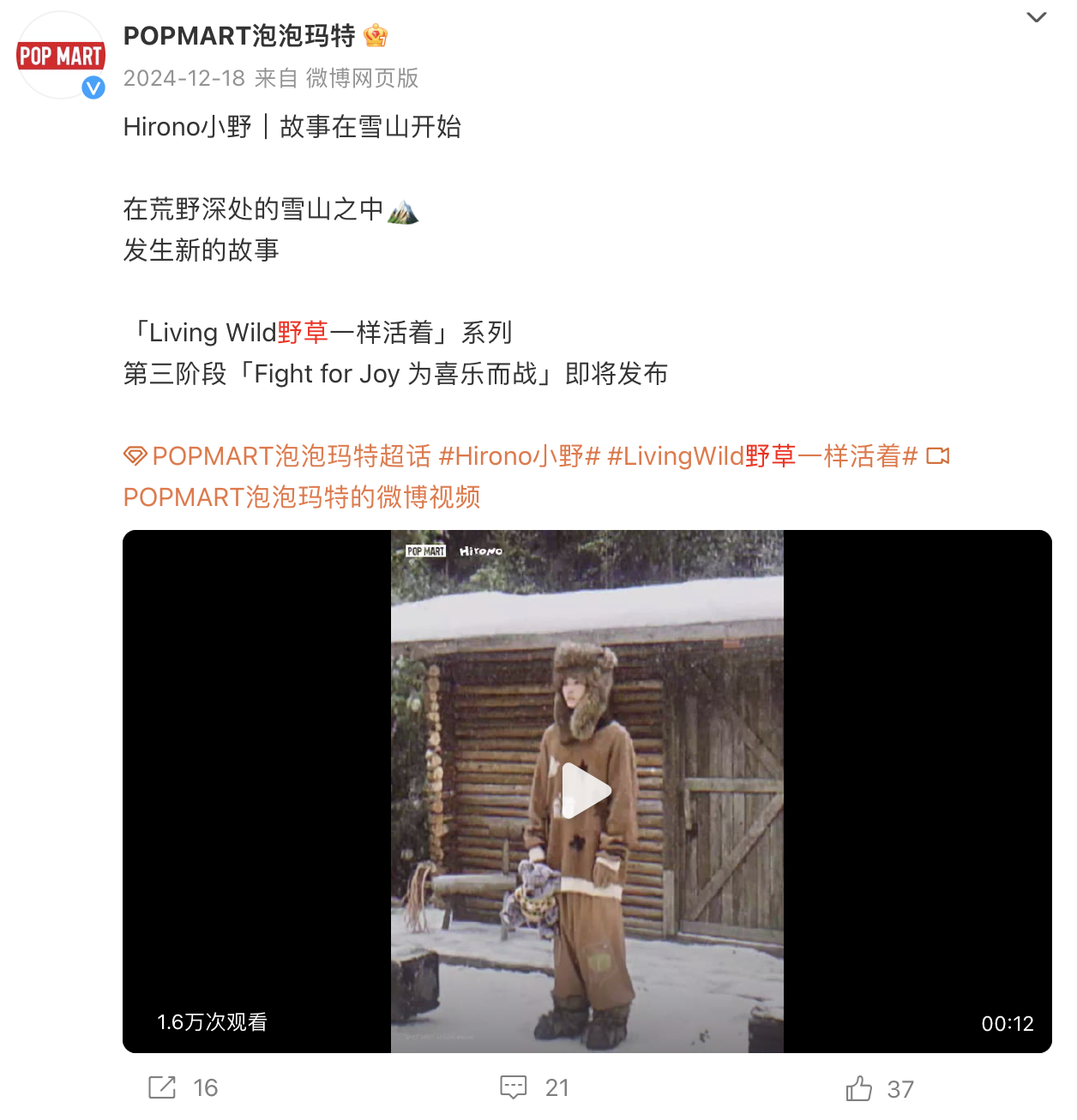This screenshot has height=1120, width=1077.
Task: Open the post options chevron menu
Action: (x=1037, y=17)
